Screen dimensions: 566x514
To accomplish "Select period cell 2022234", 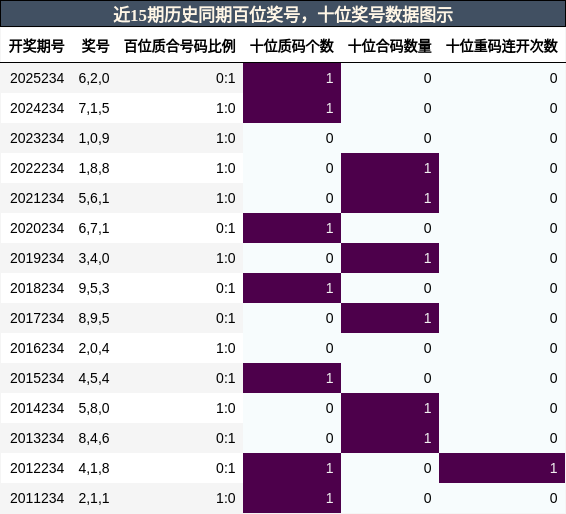I will [37, 168].
